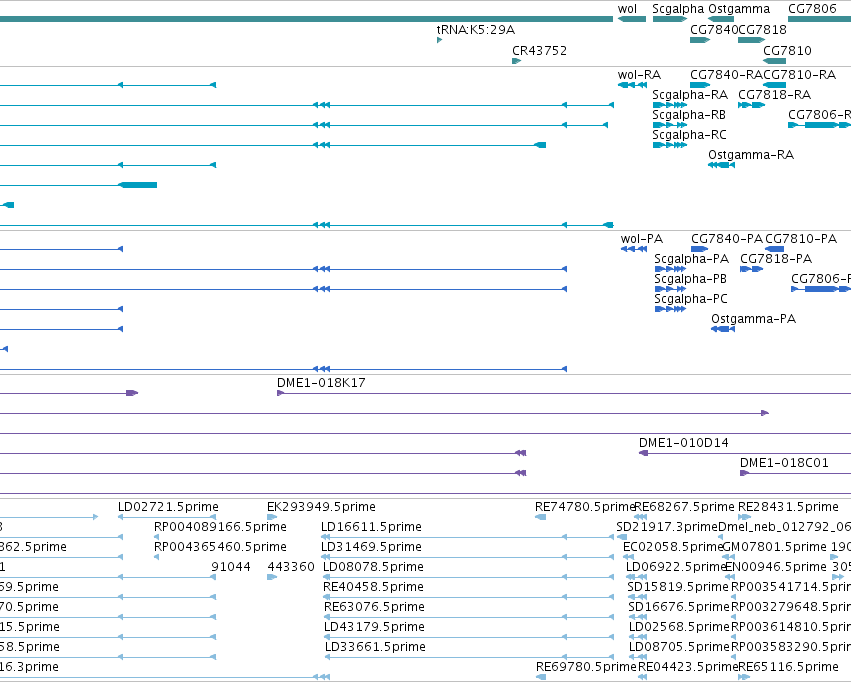Open the wol-RA transcript label
The image size is (851, 682).
point(639,75)
